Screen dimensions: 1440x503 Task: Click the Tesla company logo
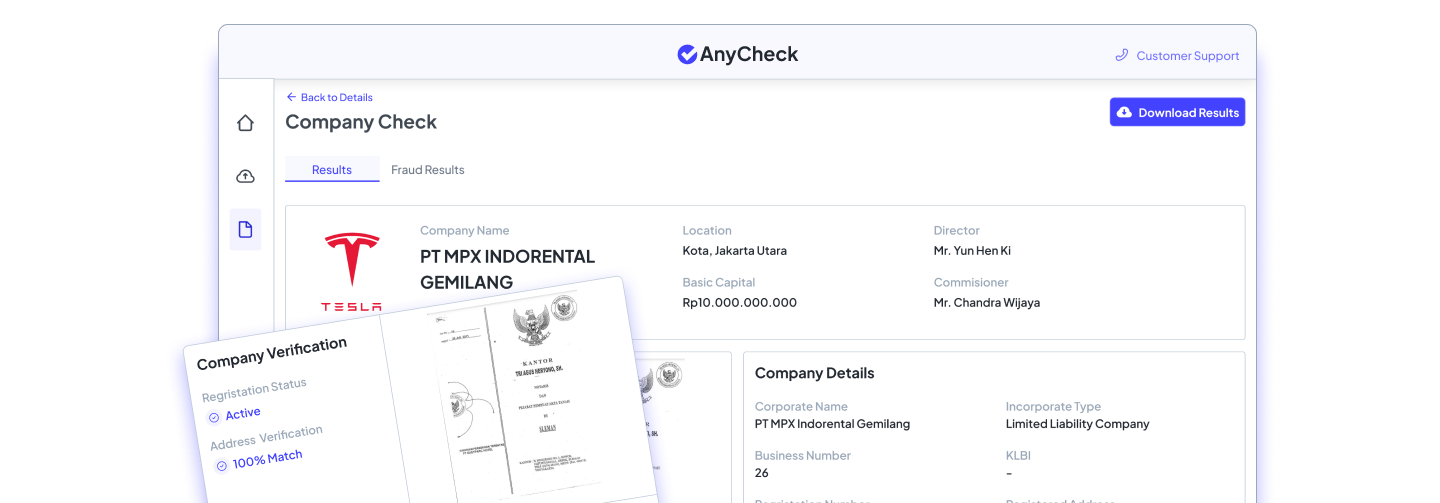pyautogui.click(x=351, y=271)
